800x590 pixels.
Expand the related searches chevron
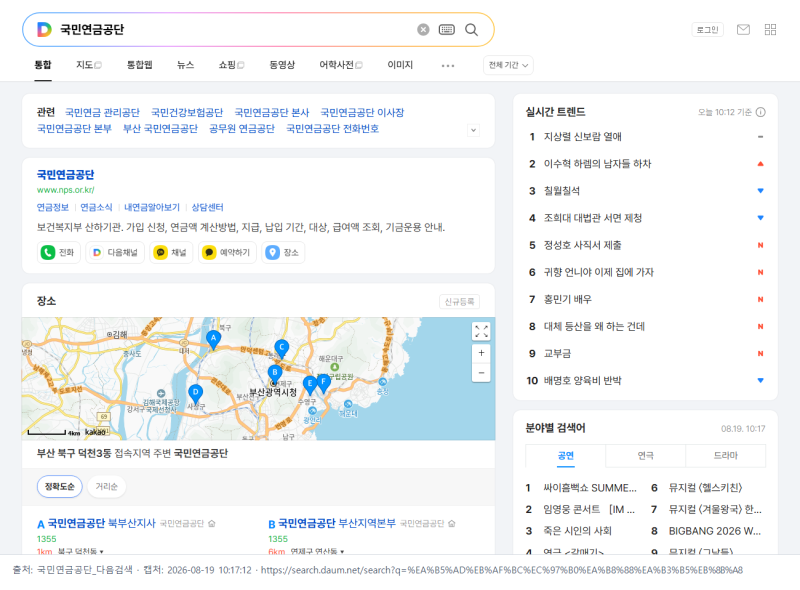(473, 130)
